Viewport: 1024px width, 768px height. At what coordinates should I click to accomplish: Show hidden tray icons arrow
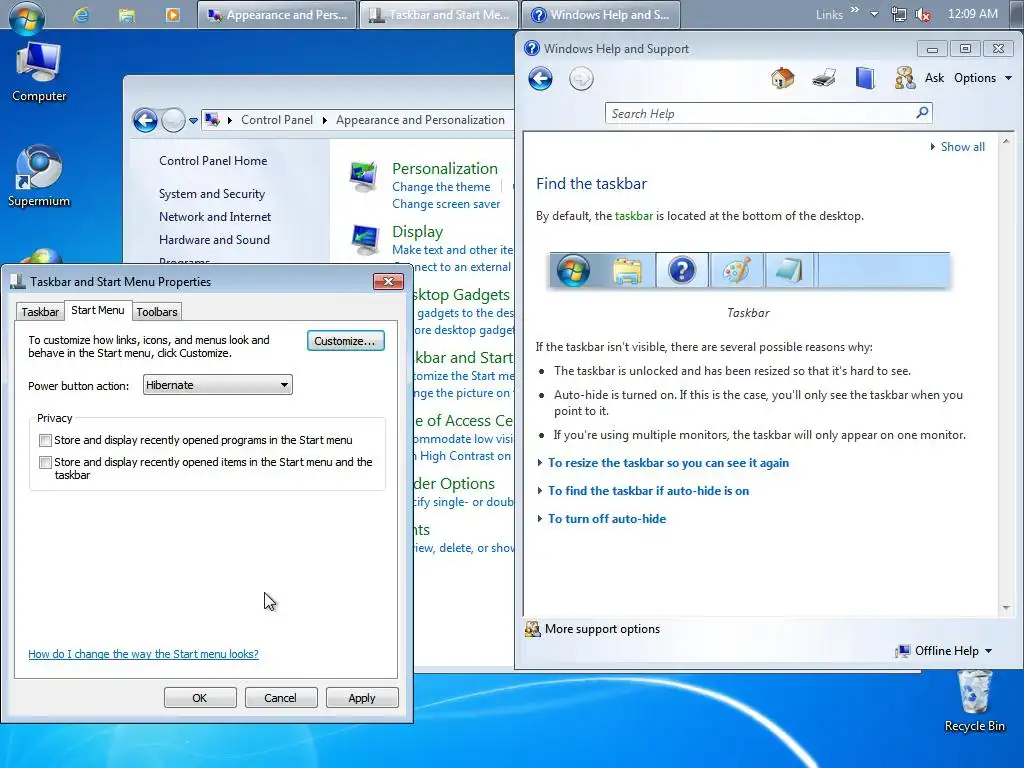[x=874, y=14]
